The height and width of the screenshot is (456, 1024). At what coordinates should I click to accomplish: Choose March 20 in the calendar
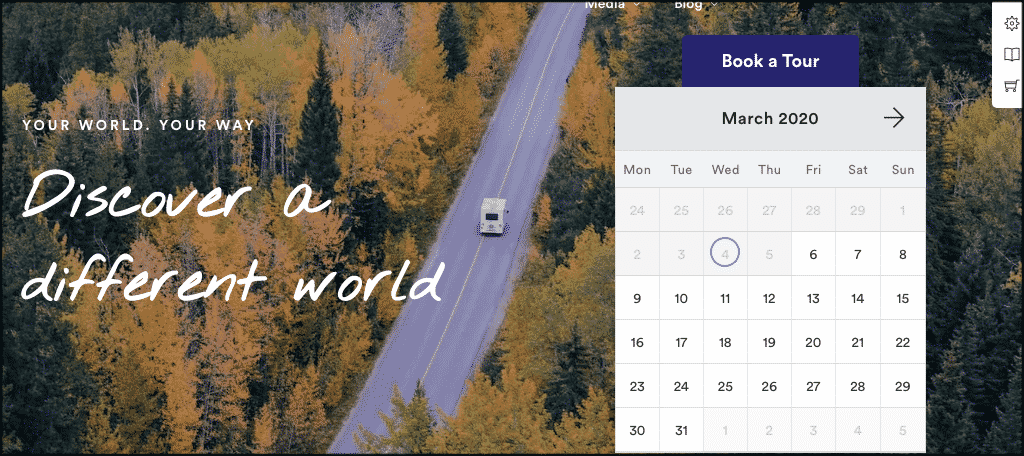click(813, 342)
